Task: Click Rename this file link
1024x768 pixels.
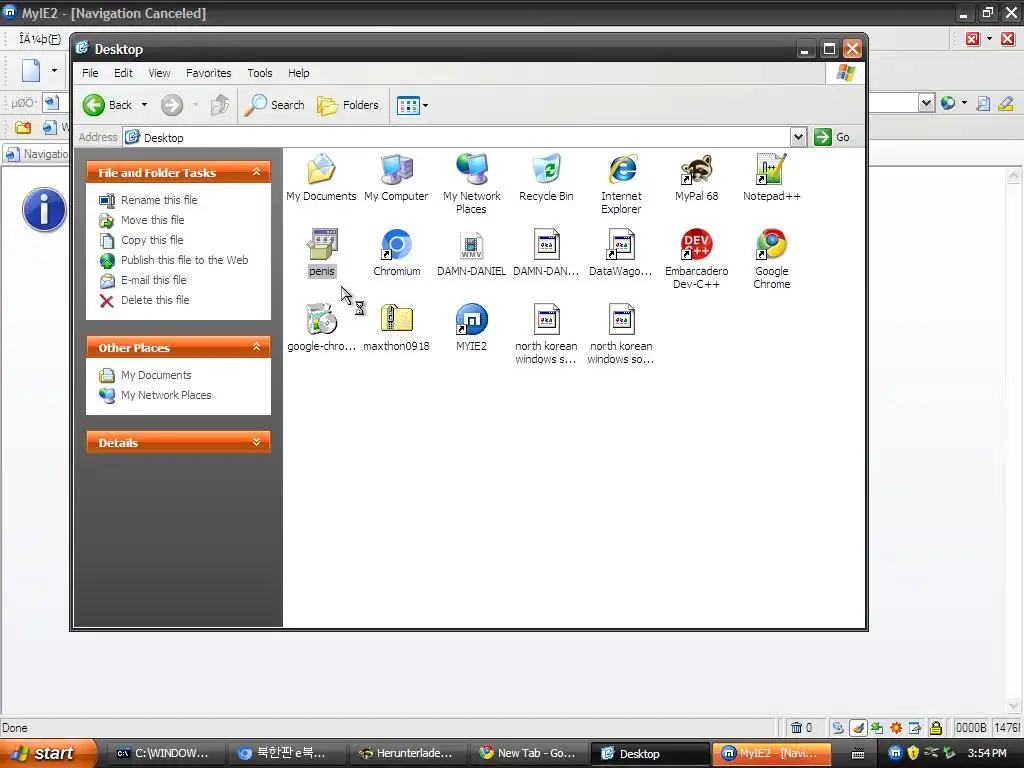Action: (x=159, y=200)
